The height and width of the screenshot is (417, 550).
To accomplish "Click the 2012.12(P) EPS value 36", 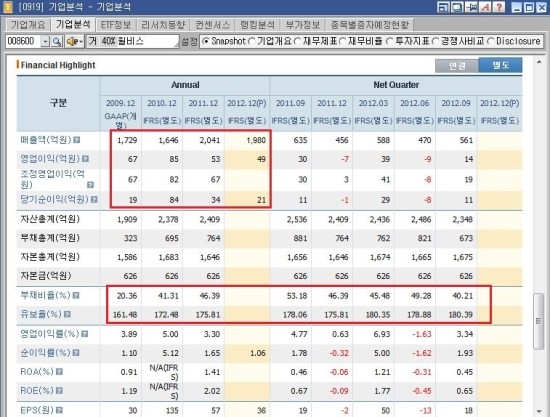I will pyautogui.click(x=261, y=410).
